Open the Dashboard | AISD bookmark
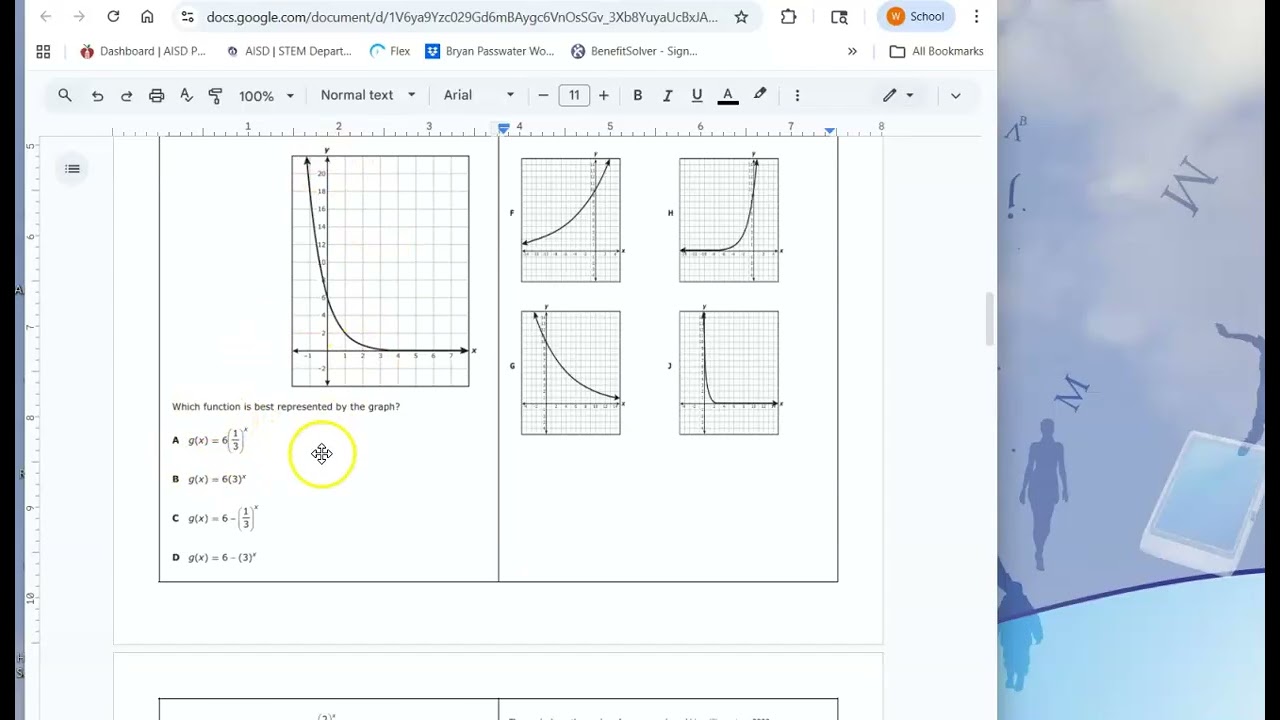1280x720 pixels. [143, 51]
